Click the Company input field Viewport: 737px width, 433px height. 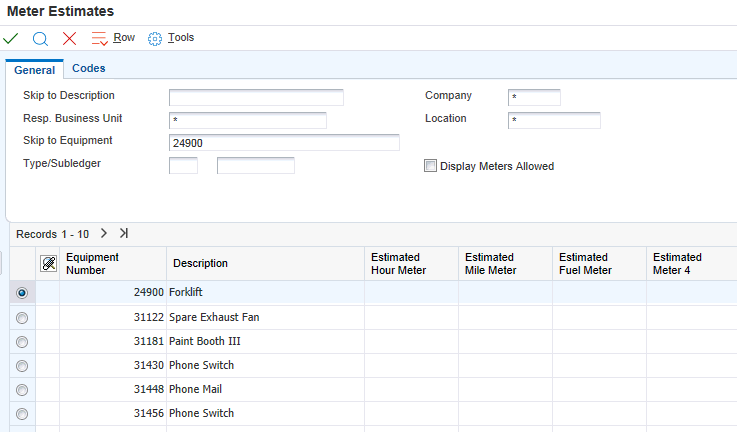(534, 97)
